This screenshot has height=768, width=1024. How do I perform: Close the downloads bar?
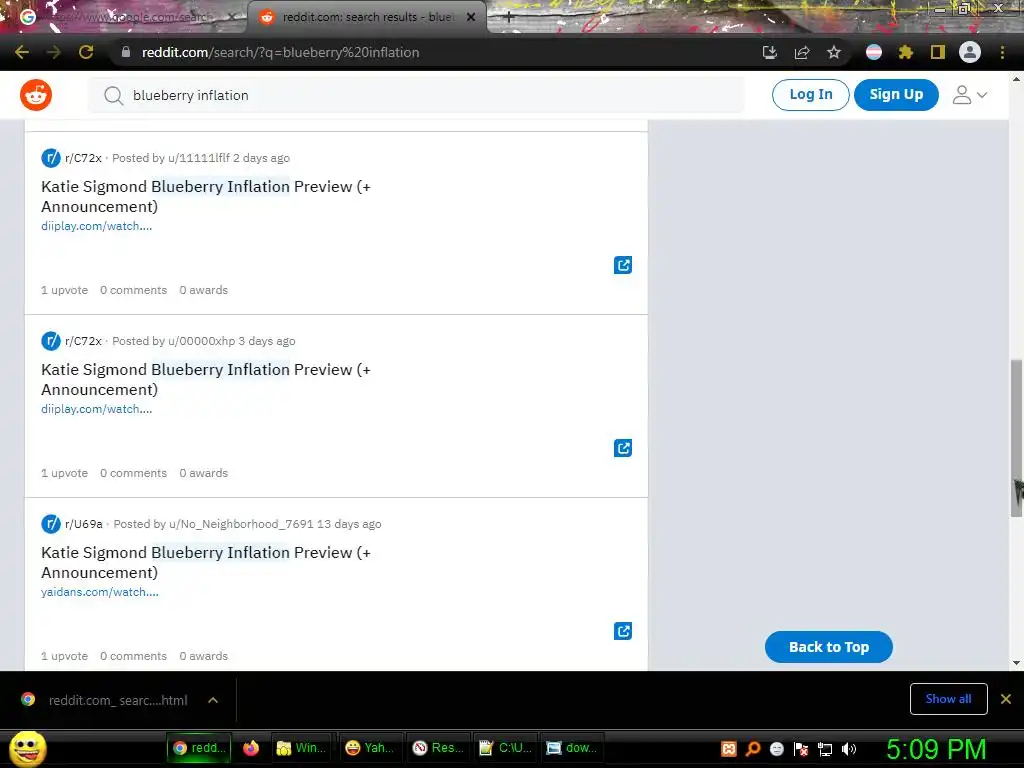(1006, 699)
